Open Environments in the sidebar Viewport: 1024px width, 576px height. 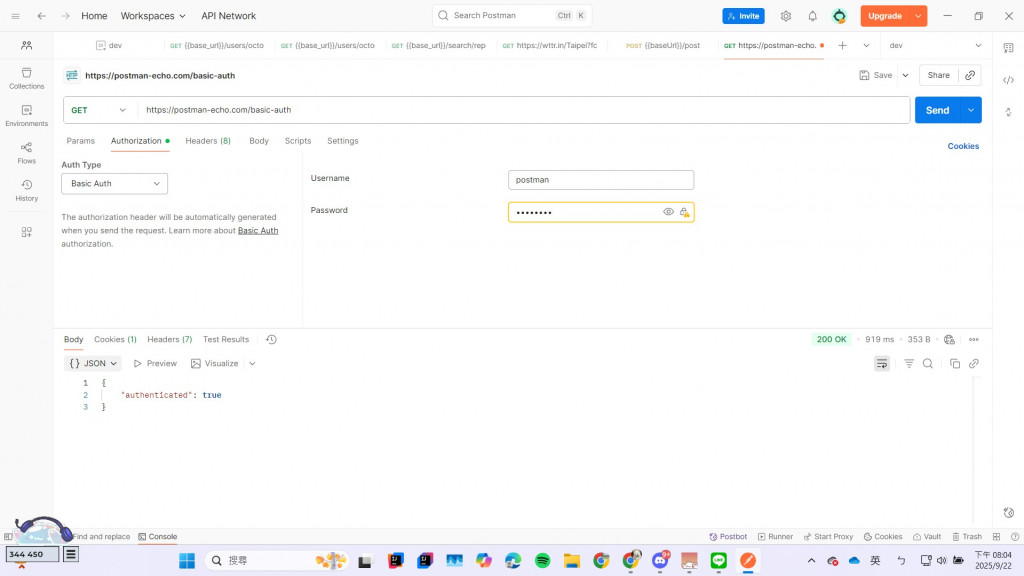click(x=26, y=116)
